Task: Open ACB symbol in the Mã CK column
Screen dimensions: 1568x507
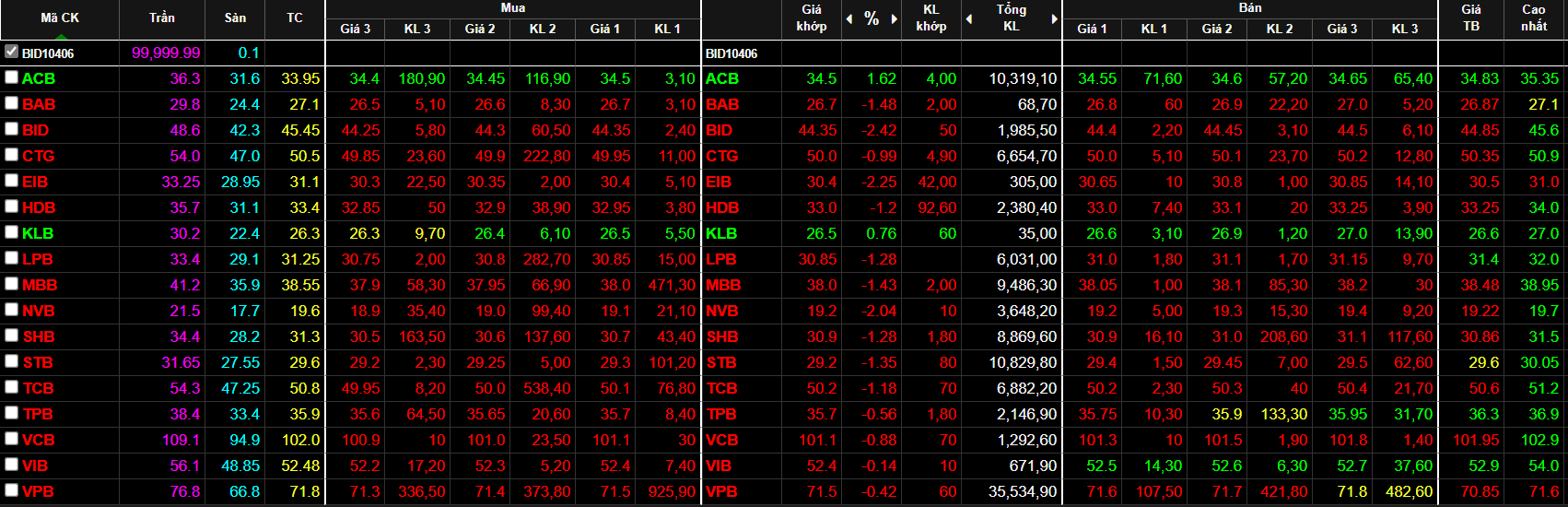Action: pyautogui.click(x=39, y=78)
